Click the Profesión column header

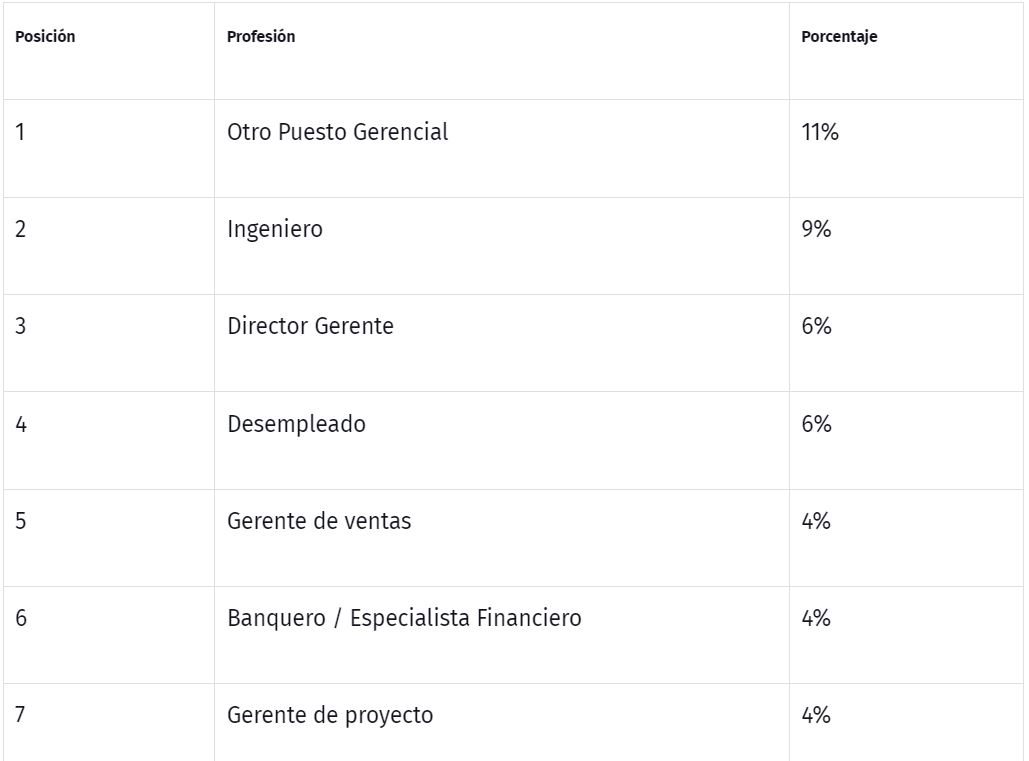(x=261, y=37)
